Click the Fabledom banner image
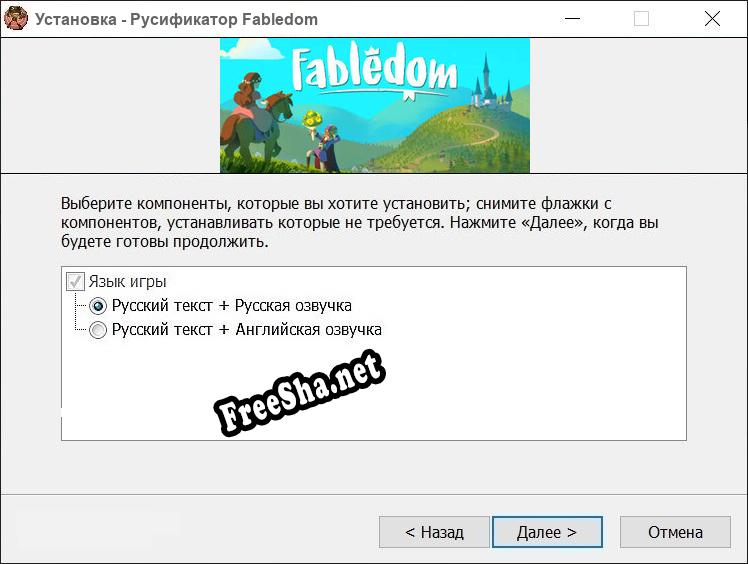This screenshot has width=748, height=564. pyautogui.click(x=374, y=105)
